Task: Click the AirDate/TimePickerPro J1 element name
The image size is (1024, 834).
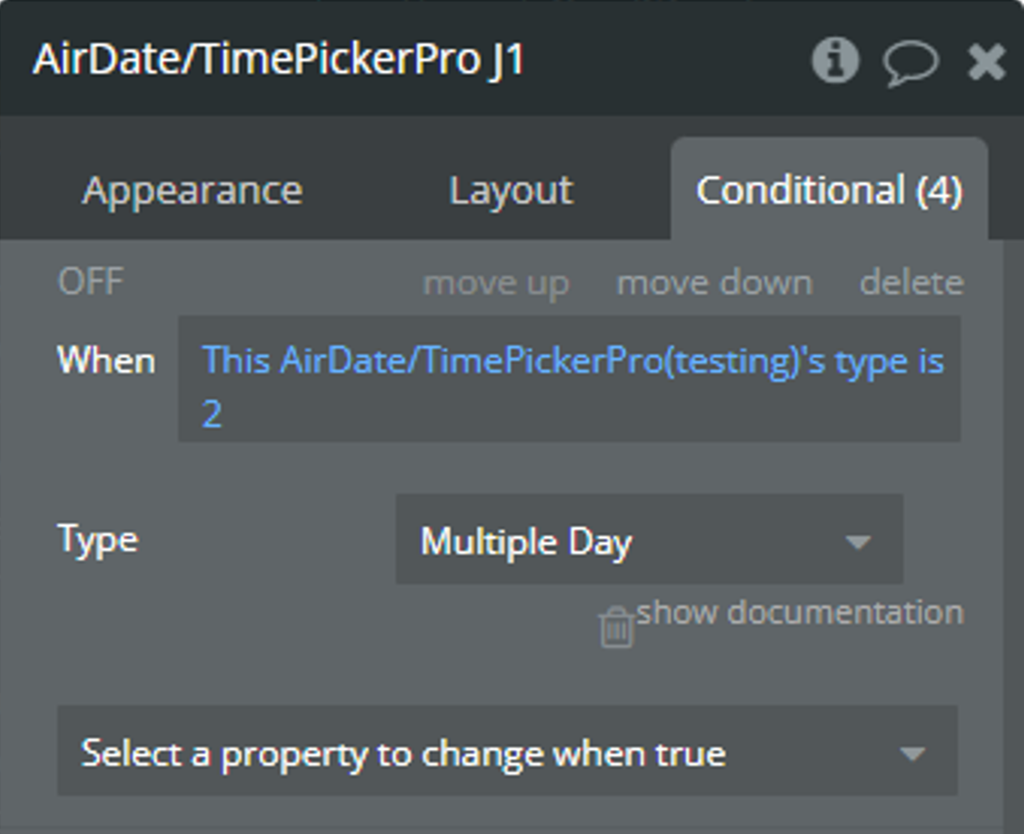Action: coord(278,60)
